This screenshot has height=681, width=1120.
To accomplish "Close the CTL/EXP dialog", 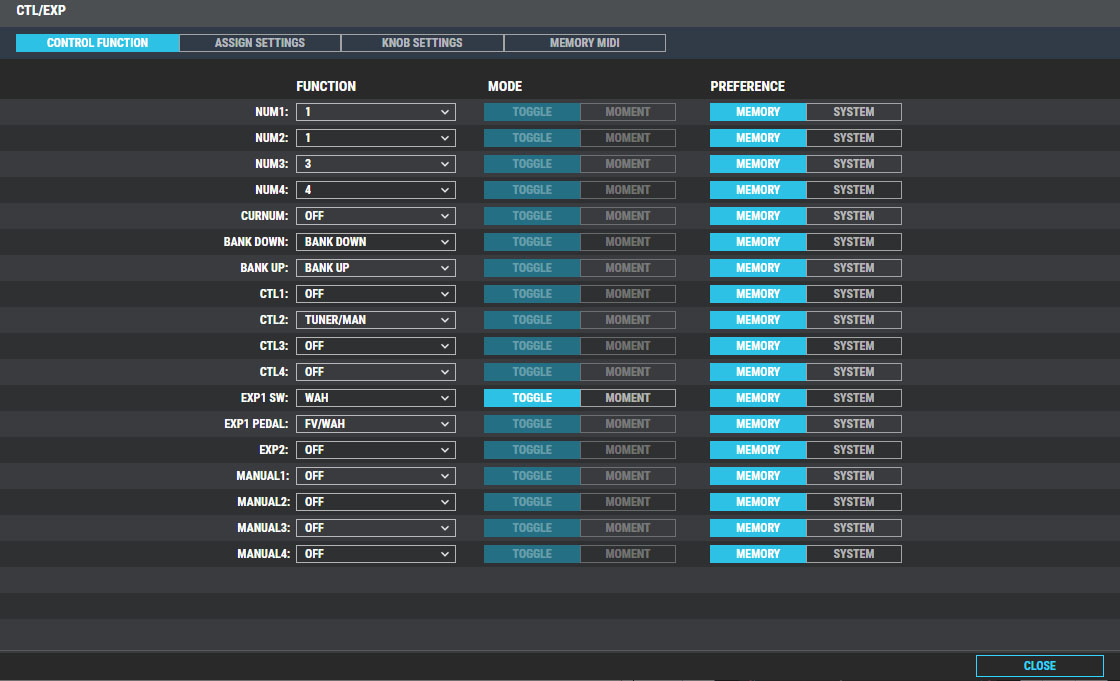I will pos(1039,666).
